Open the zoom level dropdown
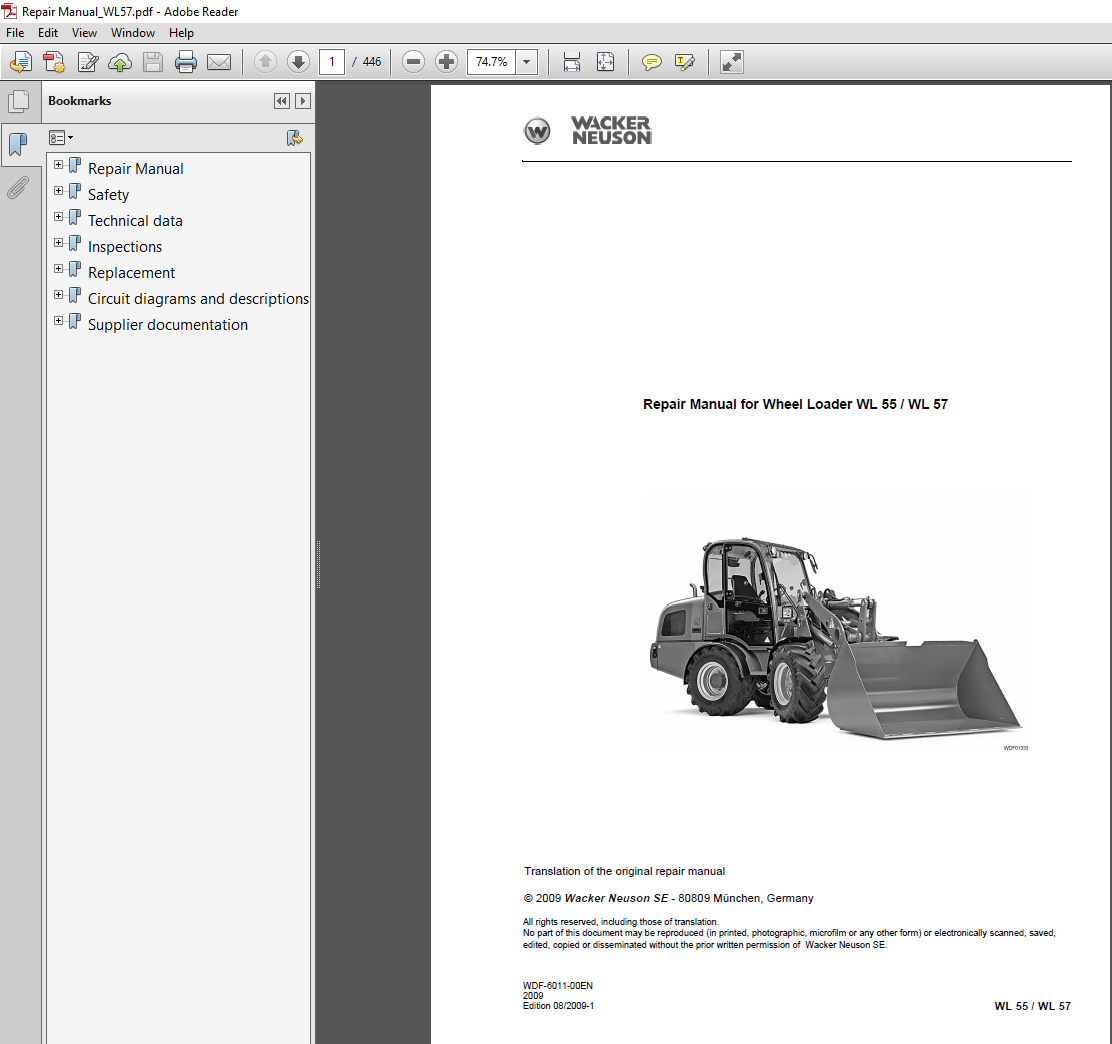The height and width of the screenshot is (1044, 1112). tap(525, 61)
